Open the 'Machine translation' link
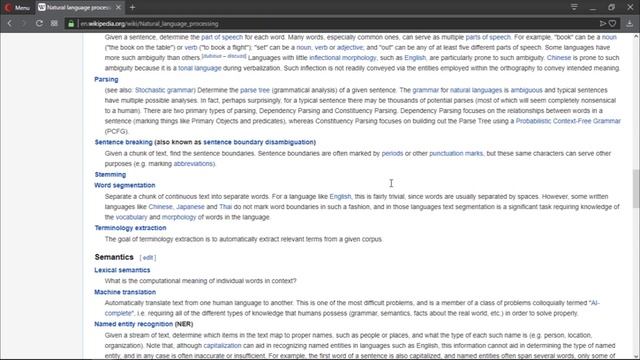Image resolution: width=640 pixels, height=360 pixels. point(125,292)
